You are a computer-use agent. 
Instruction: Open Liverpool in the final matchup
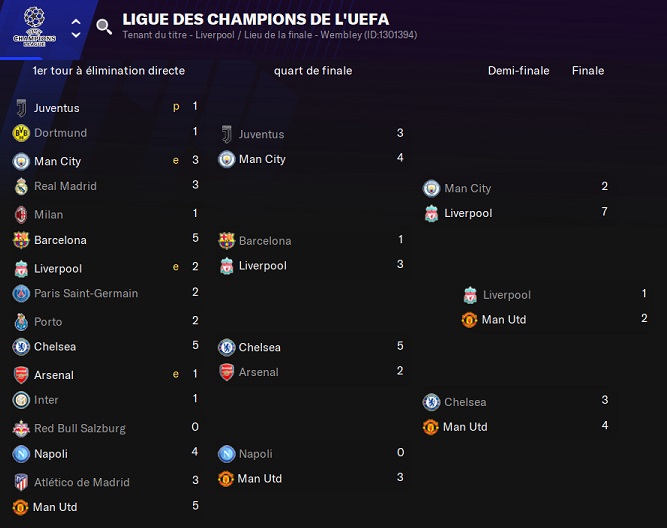click(x=506, y=295)
